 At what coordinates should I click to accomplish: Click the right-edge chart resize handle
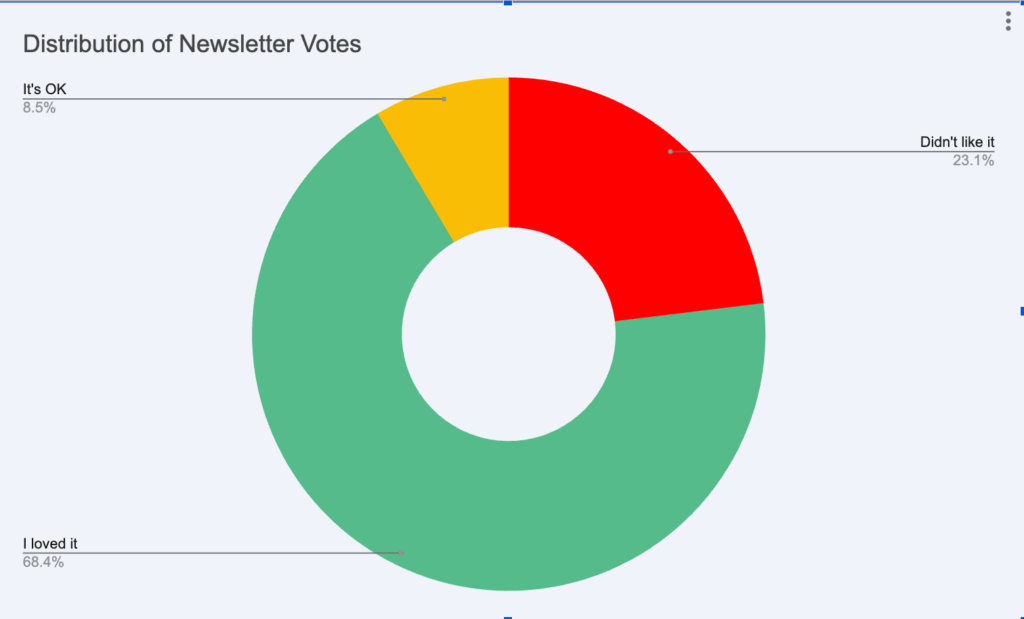tap(1021, 311)
